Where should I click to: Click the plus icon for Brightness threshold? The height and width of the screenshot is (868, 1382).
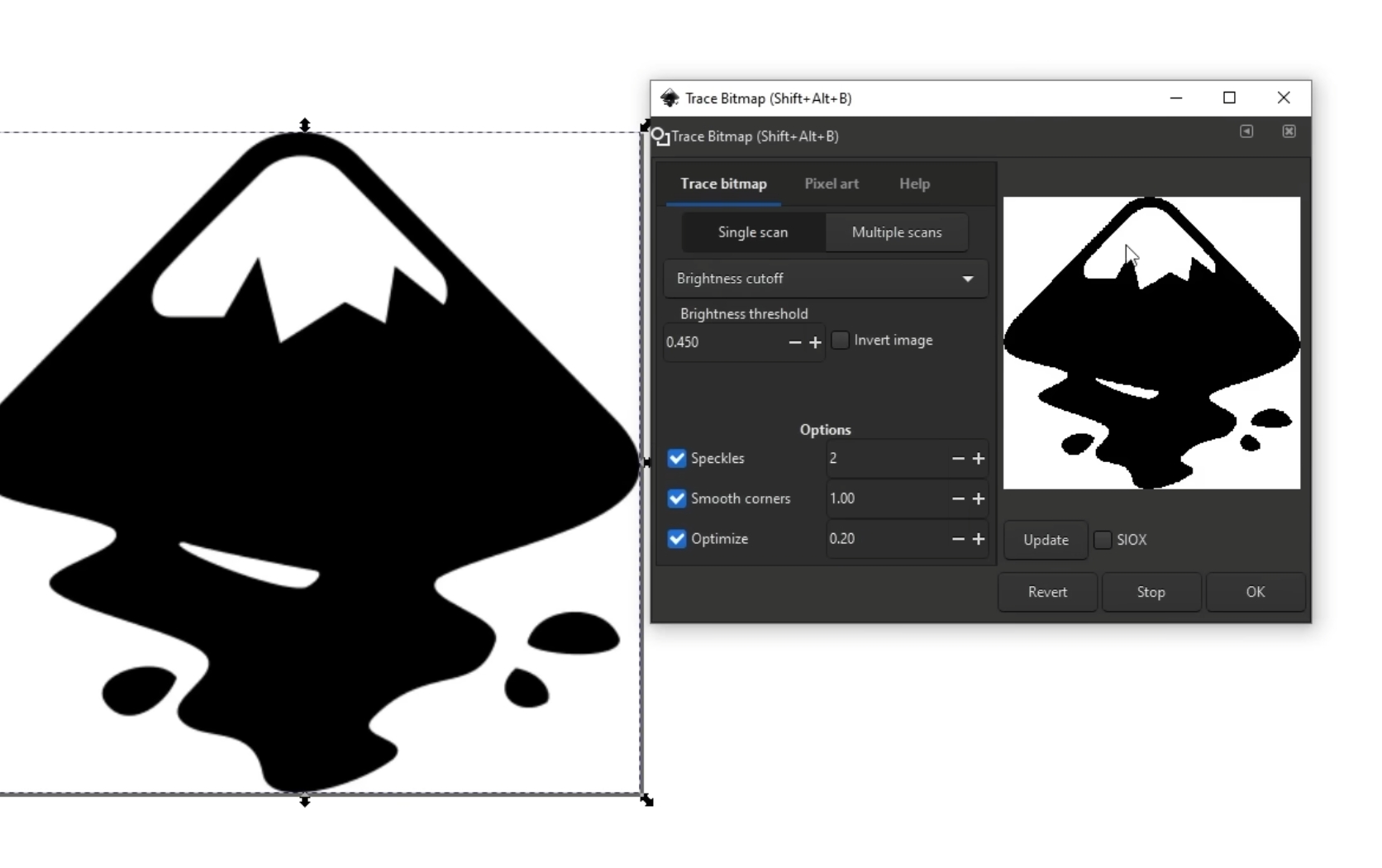815,342
